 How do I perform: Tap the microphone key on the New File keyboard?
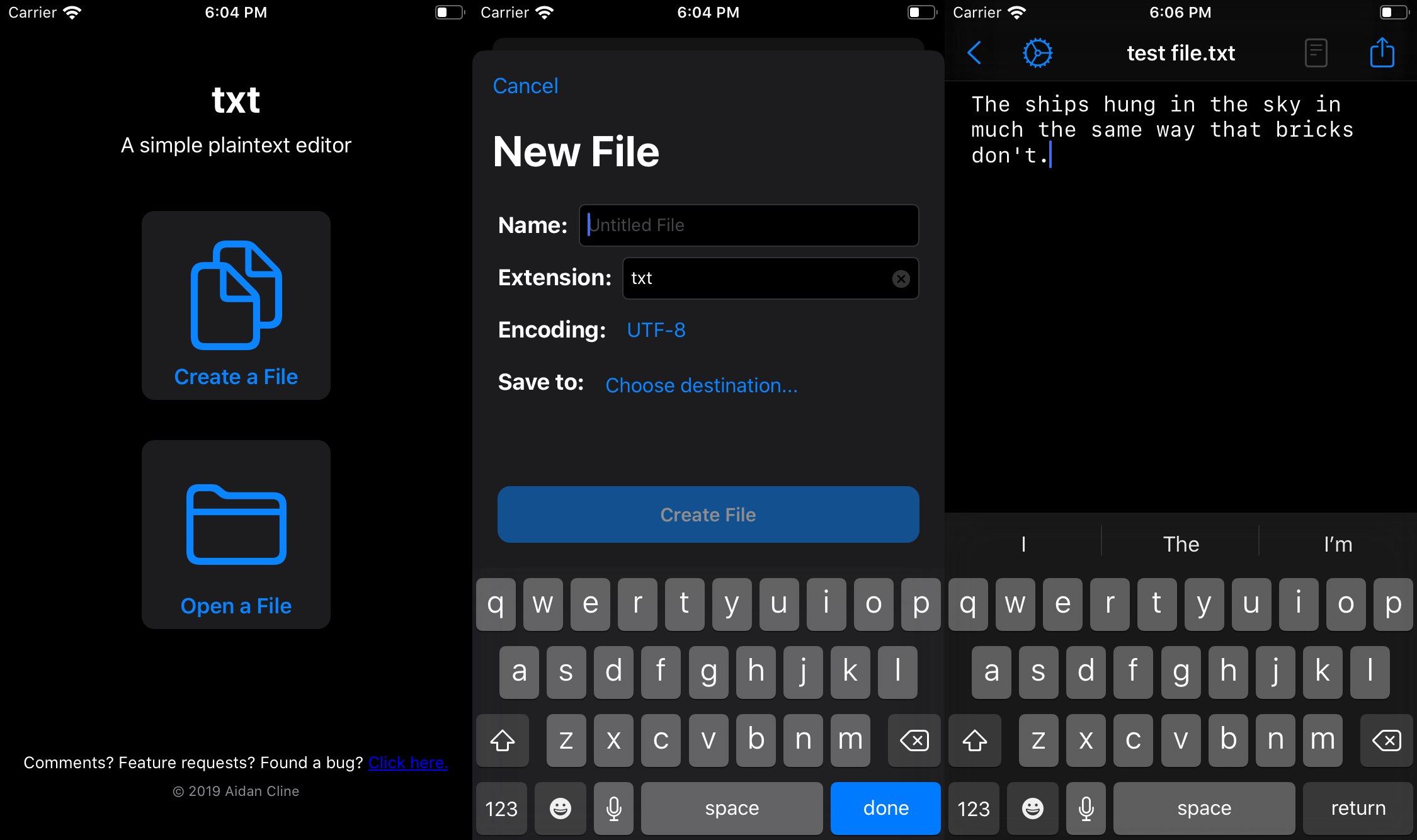[x=614, y=808]
